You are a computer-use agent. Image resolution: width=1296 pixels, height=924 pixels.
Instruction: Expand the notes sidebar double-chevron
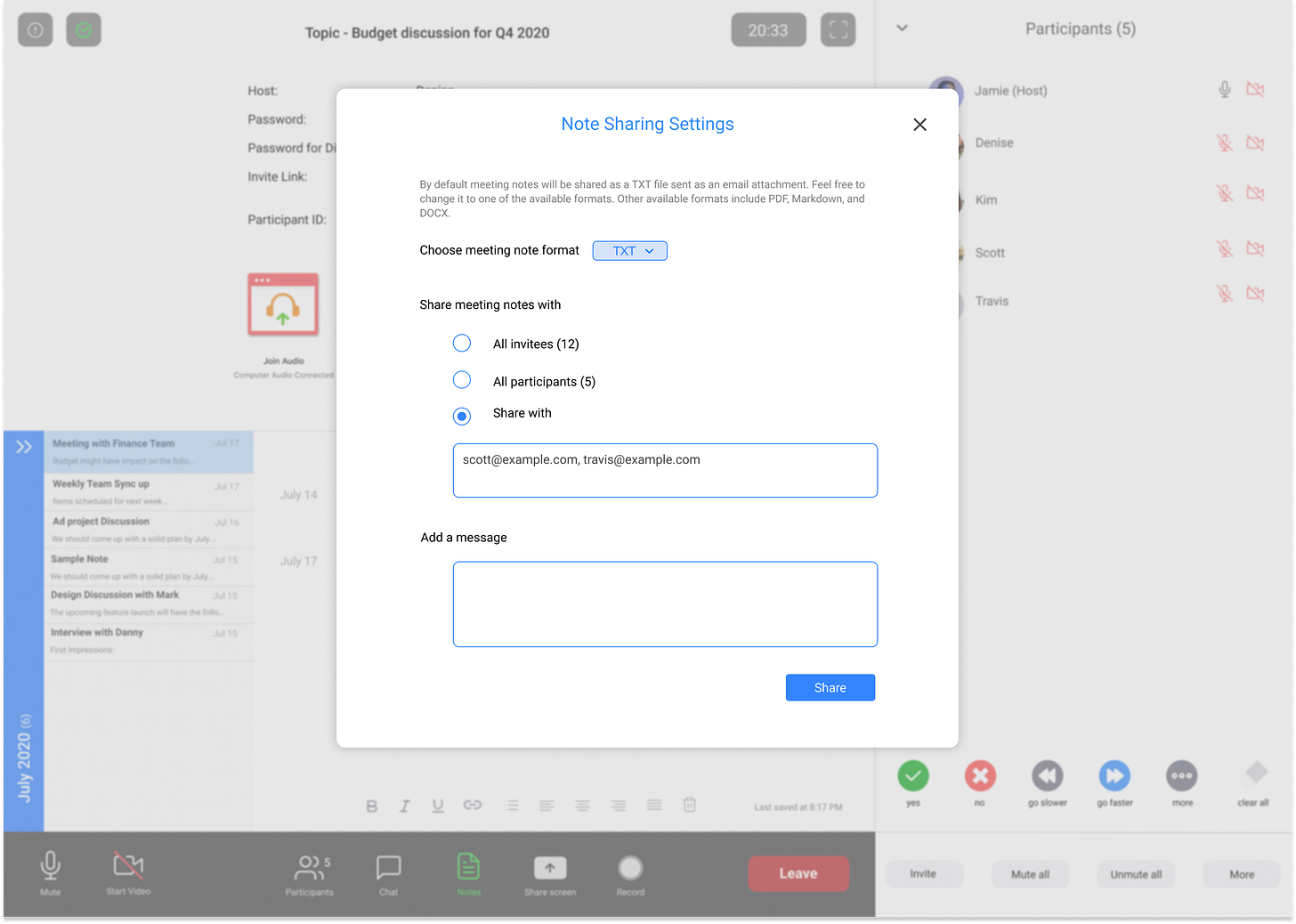tap(24, 446)
